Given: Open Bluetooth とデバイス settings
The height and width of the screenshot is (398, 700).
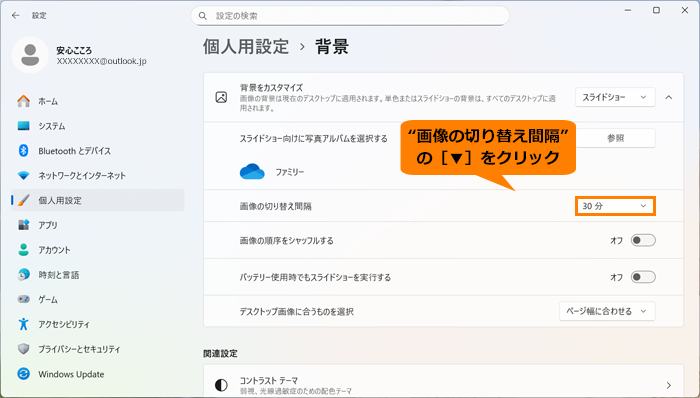Looking at the screenshot, I should 98,151.
